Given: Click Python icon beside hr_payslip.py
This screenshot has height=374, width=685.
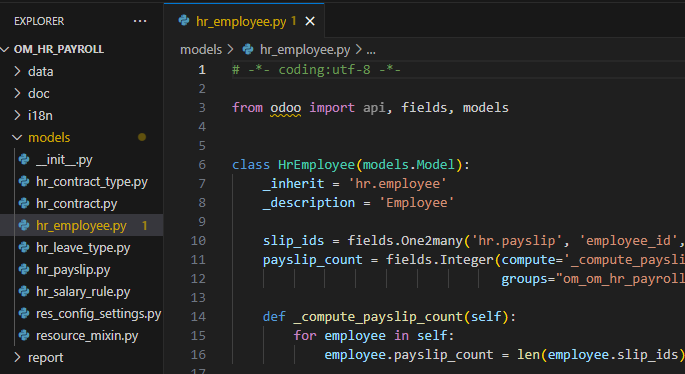Looking at the screenshot, I should (x=24, y=270).
